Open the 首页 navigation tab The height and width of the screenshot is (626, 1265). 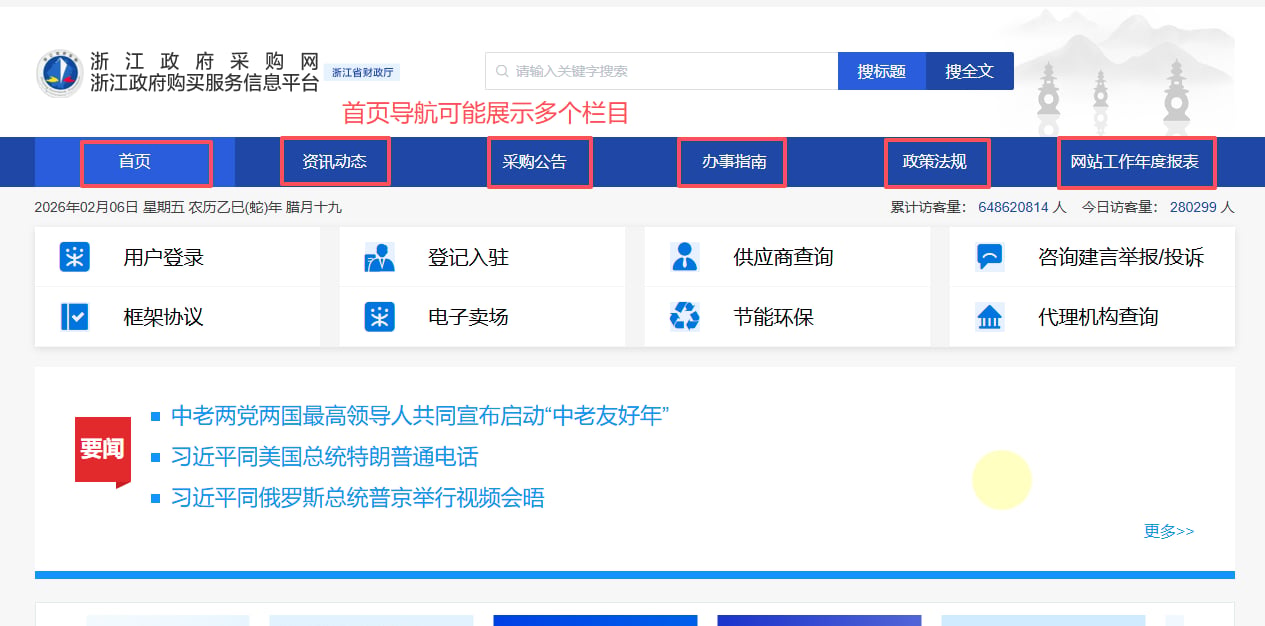[135, 162]
